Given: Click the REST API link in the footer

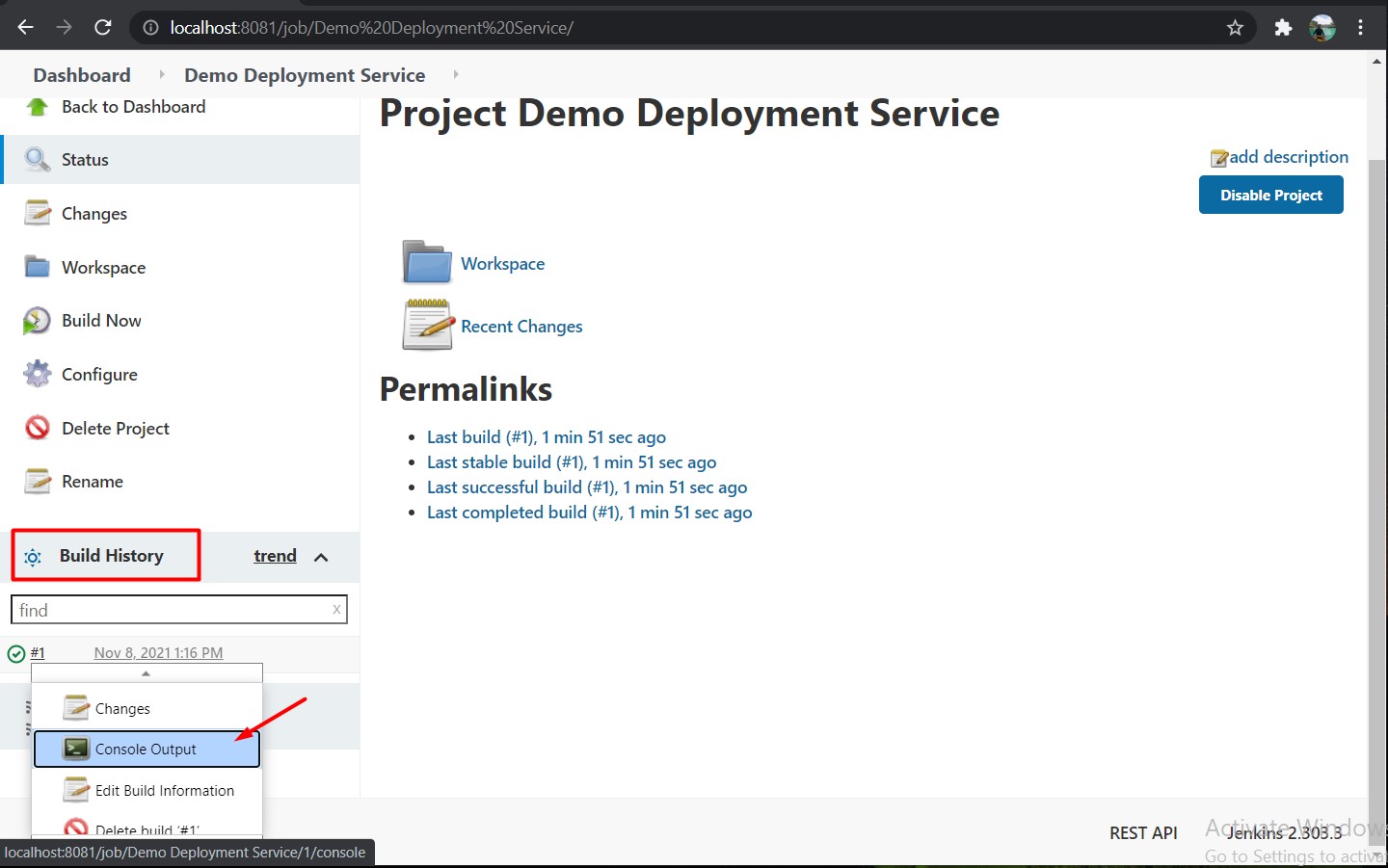Looking at the screenshot, I should pyautogui.click(x=1143, y=832).
